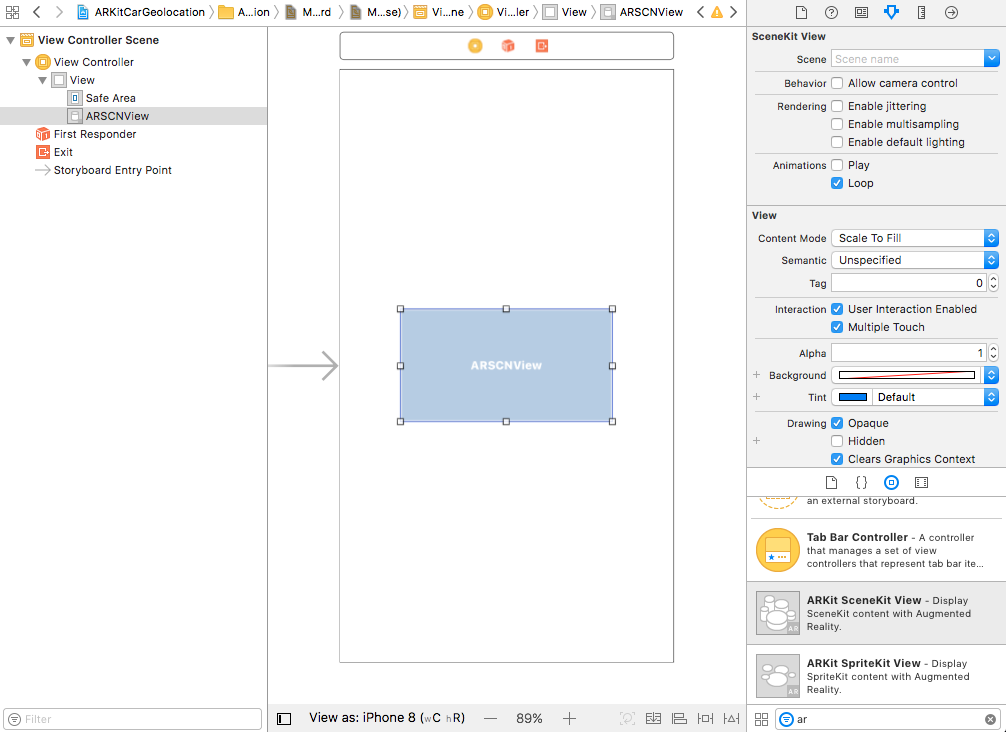Image resolution: width=1006 pixels, height=732 pixels.
Task: Click the Tint color swatch
Action: pyautogui.click(x=853, y=397)
